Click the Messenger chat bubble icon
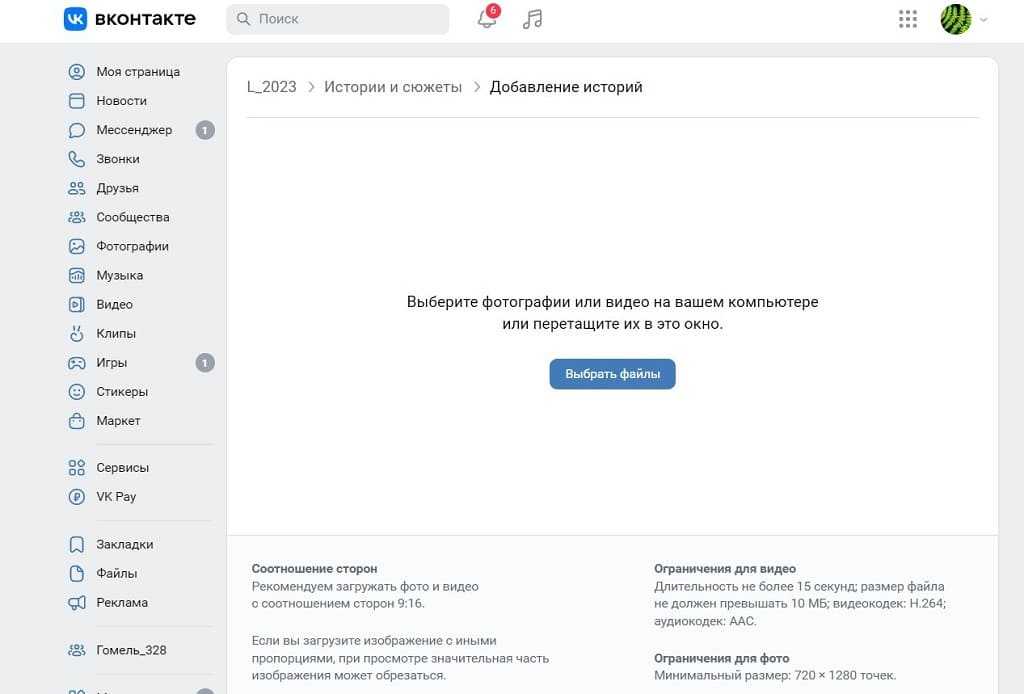The image size is (1024, 694). click(x=77, y=130)
